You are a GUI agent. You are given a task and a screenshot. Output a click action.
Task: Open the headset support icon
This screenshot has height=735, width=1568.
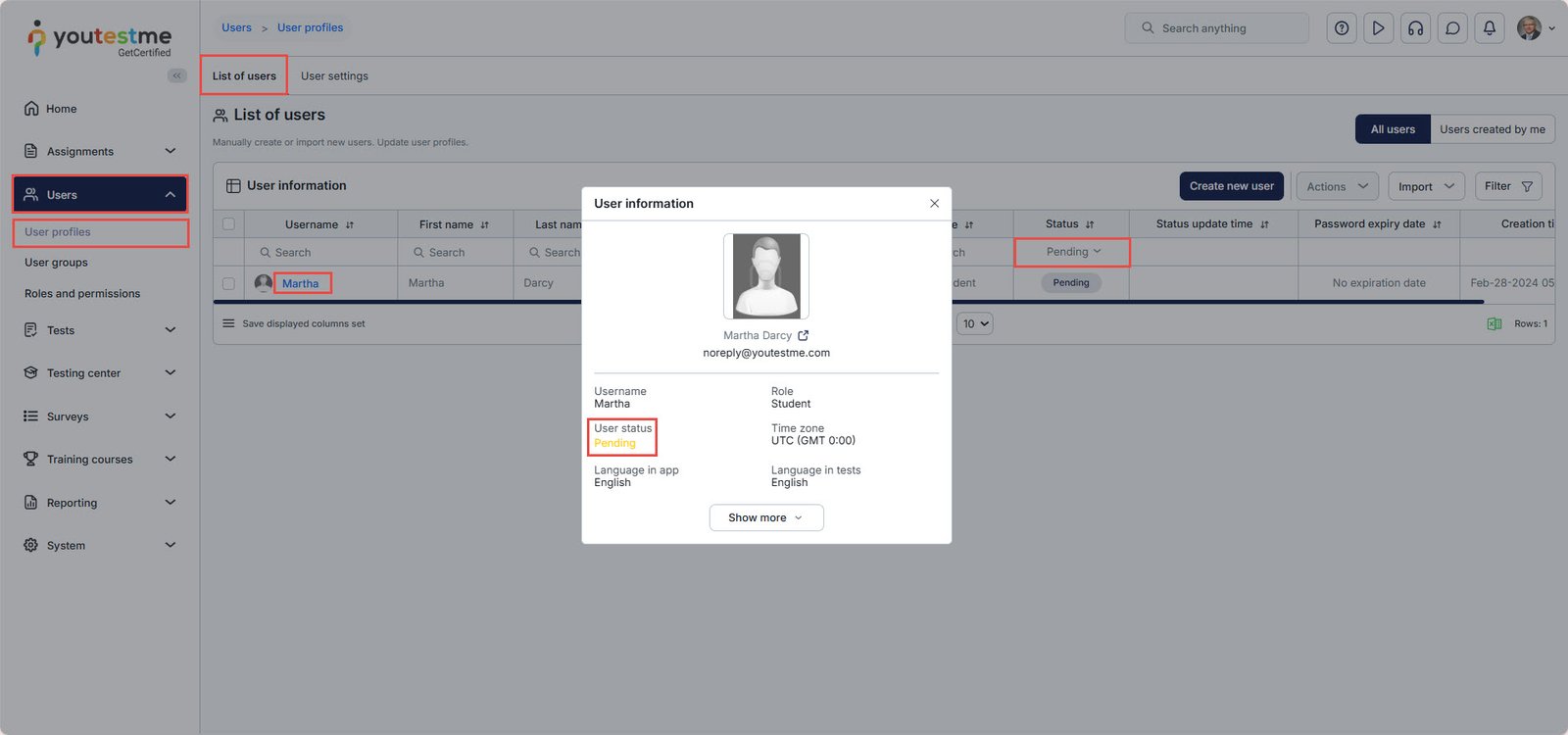point(1415,28)
